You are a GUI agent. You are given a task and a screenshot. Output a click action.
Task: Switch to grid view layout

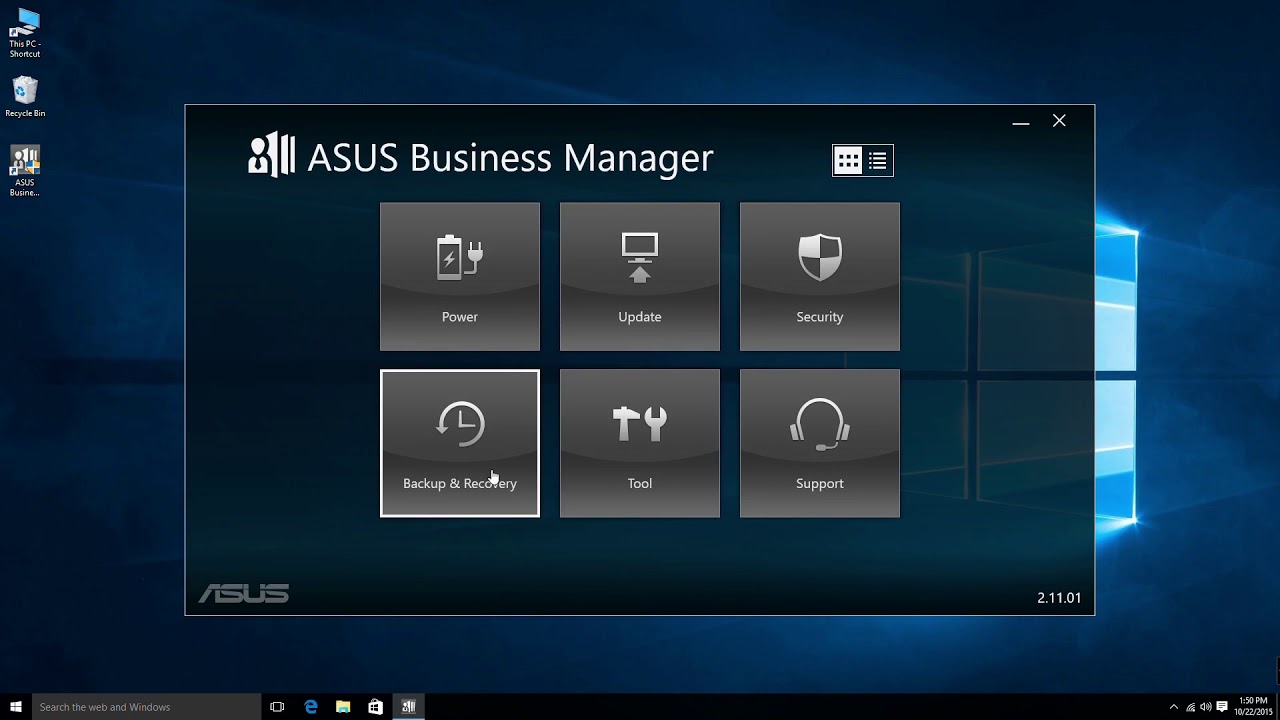click(x=848, y=160)
